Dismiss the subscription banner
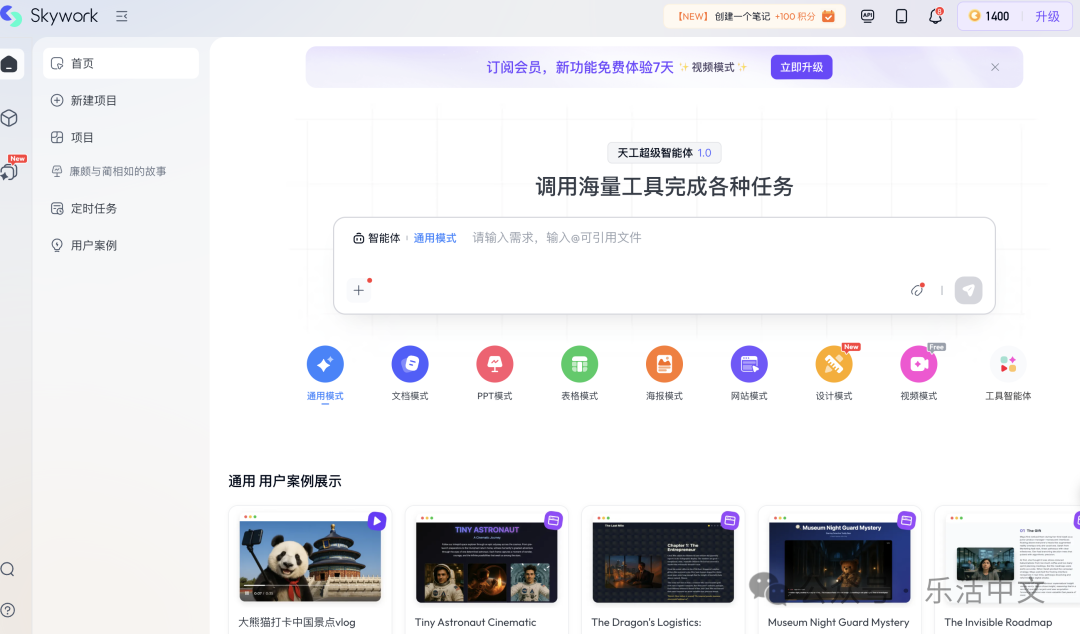The height and width of the screenshot is (634, 1080). tap(995, 67)
